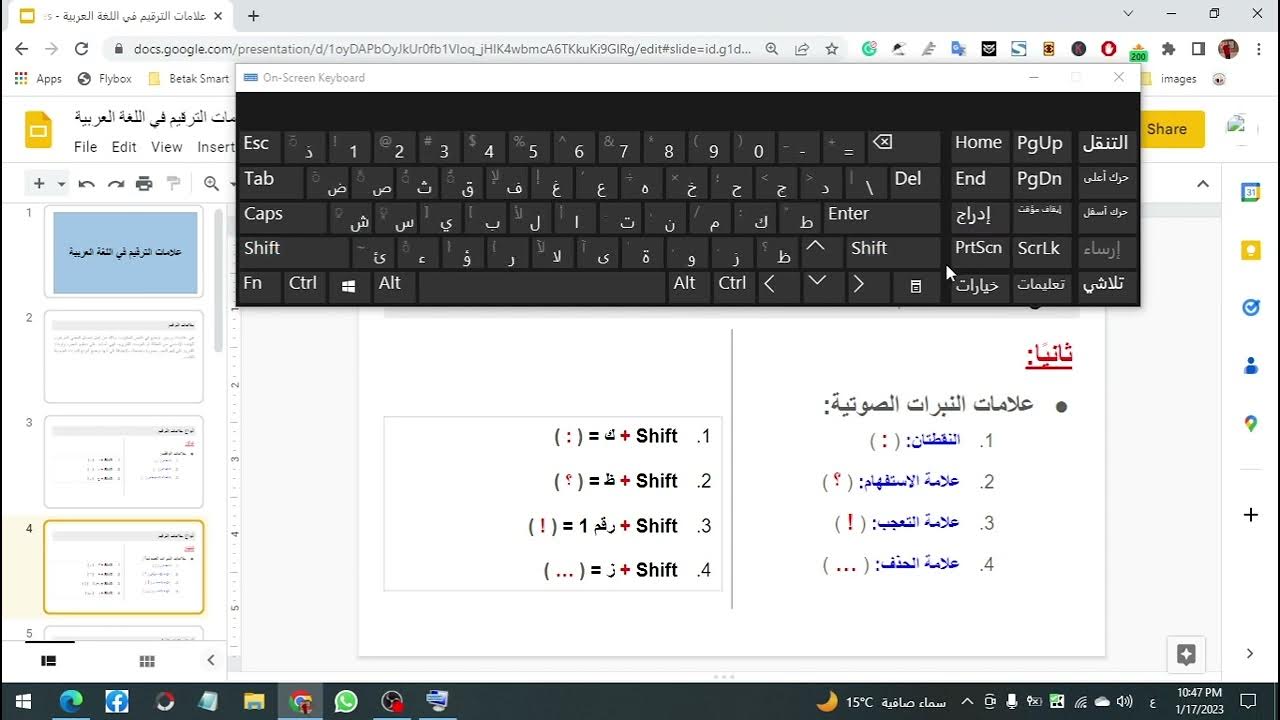Click the Undo arrow in Slides toolbar
The width and height of the screenshot is (1280, 720).
[x=87, y=183]
